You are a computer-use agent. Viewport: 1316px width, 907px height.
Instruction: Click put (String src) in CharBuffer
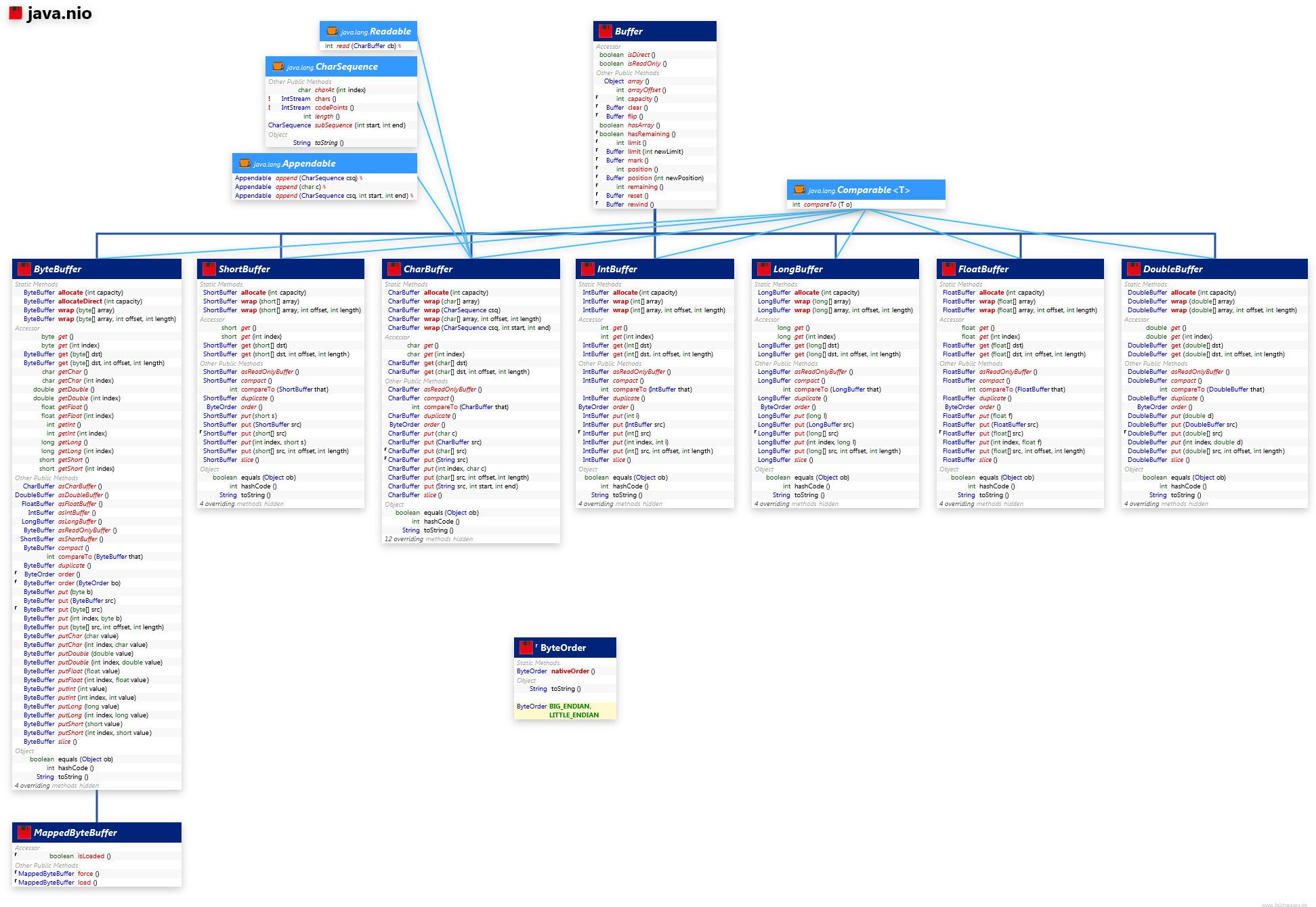click(x=446, y=460)
